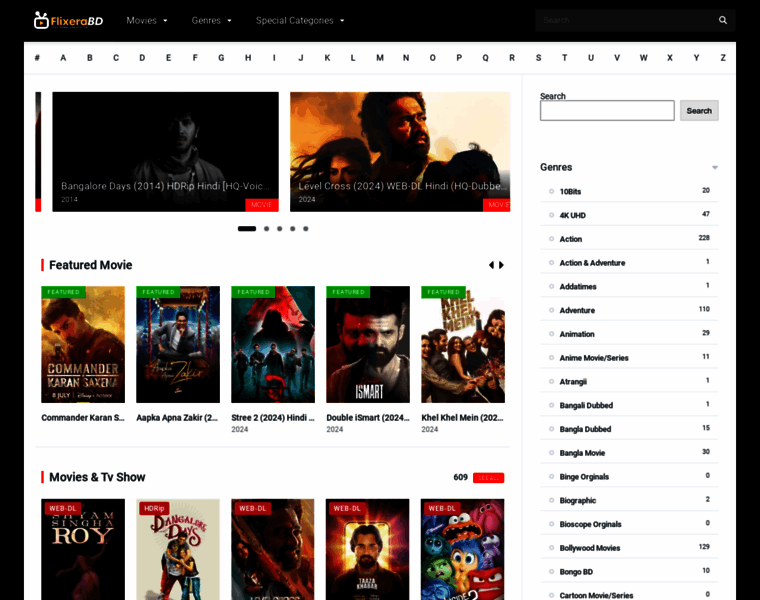Open the Level Cross slider banner
This screenshot has height=600, width=760.
point(400,152)
